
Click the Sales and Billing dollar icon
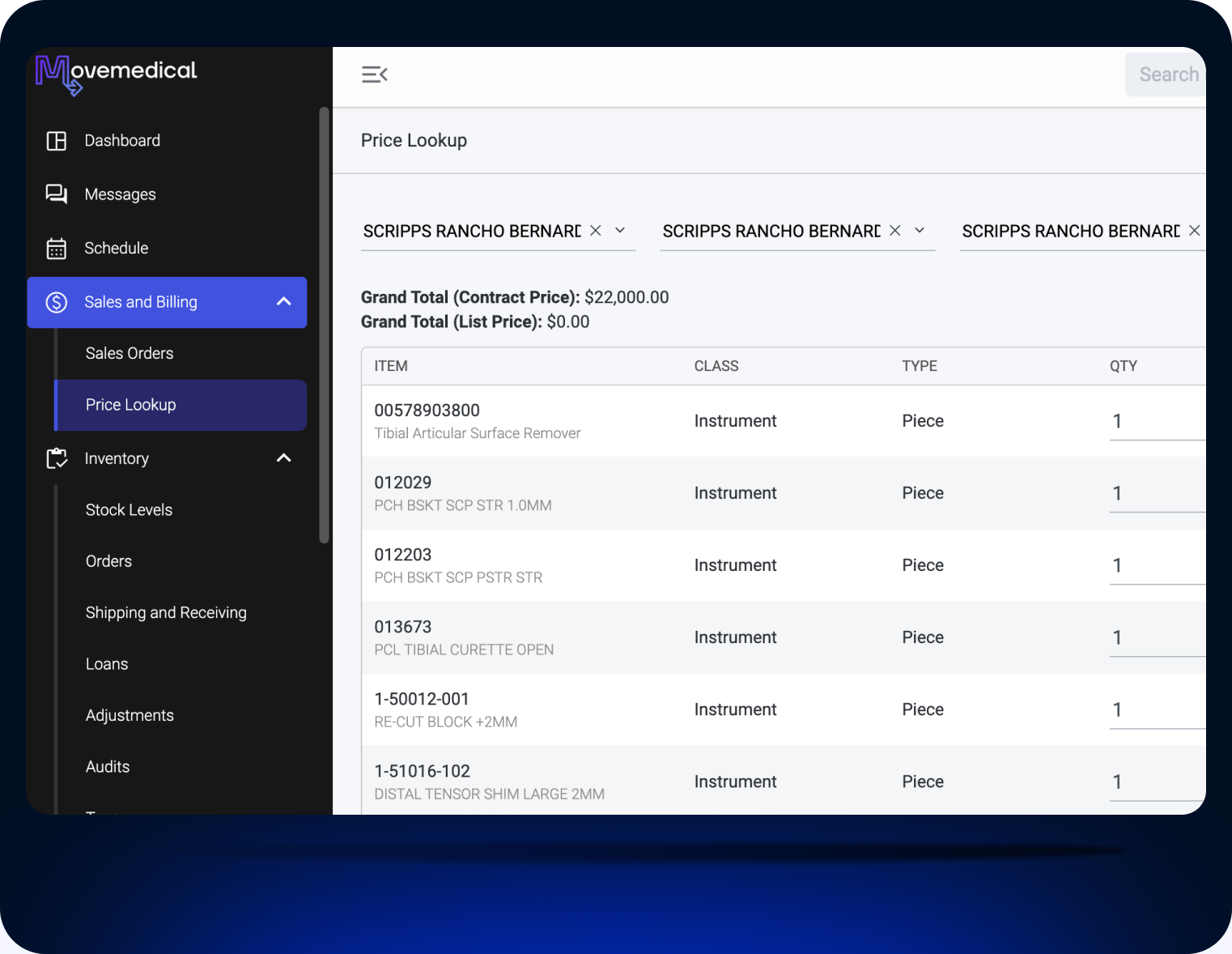(56, 301)
